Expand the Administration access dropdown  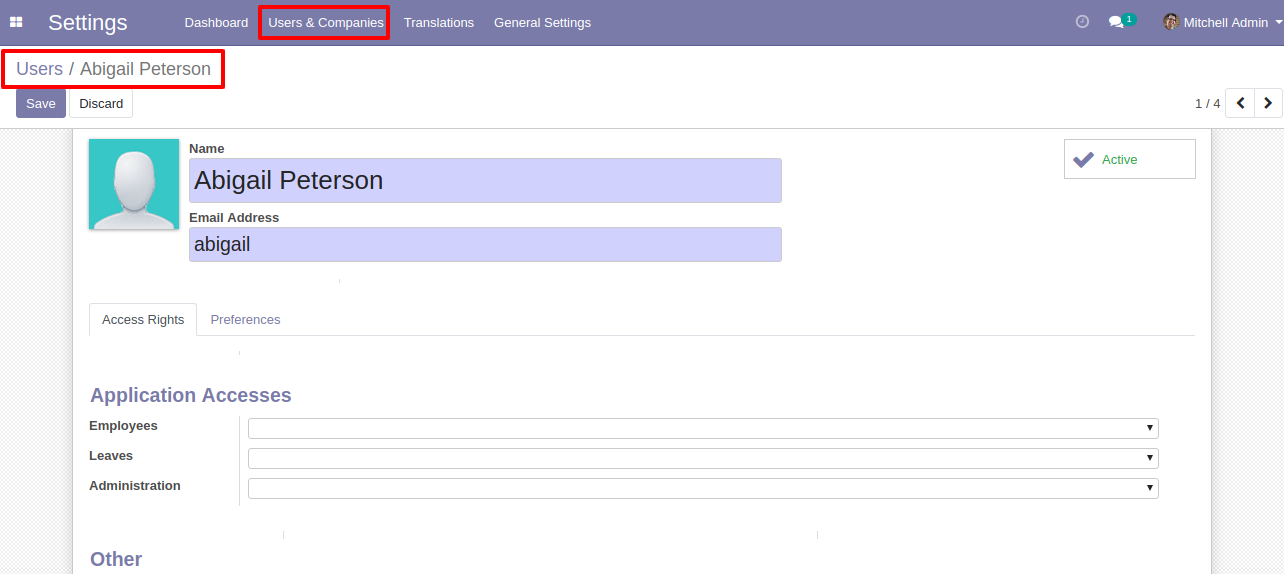703,488
